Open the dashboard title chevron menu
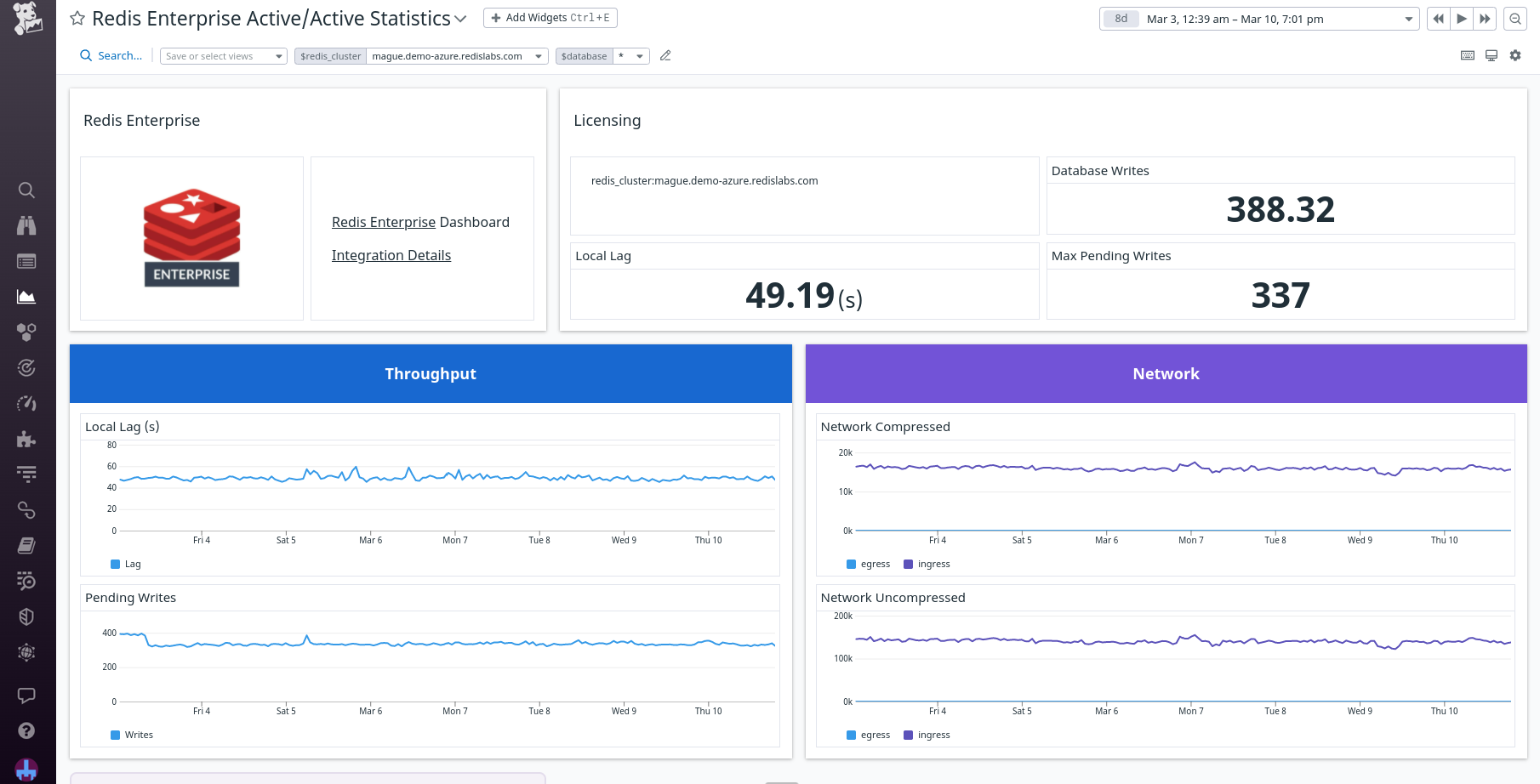The height and width of the screenshot is (784, 1540). [460, 18]
